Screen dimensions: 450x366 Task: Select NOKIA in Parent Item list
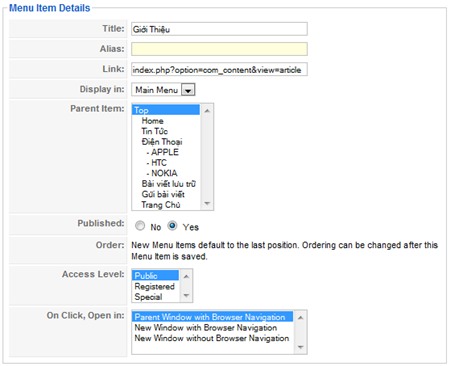point(166,173)
